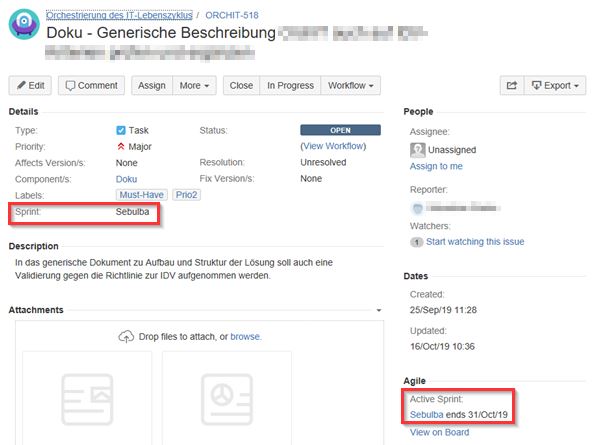Click the People section heading

[418, 112]
